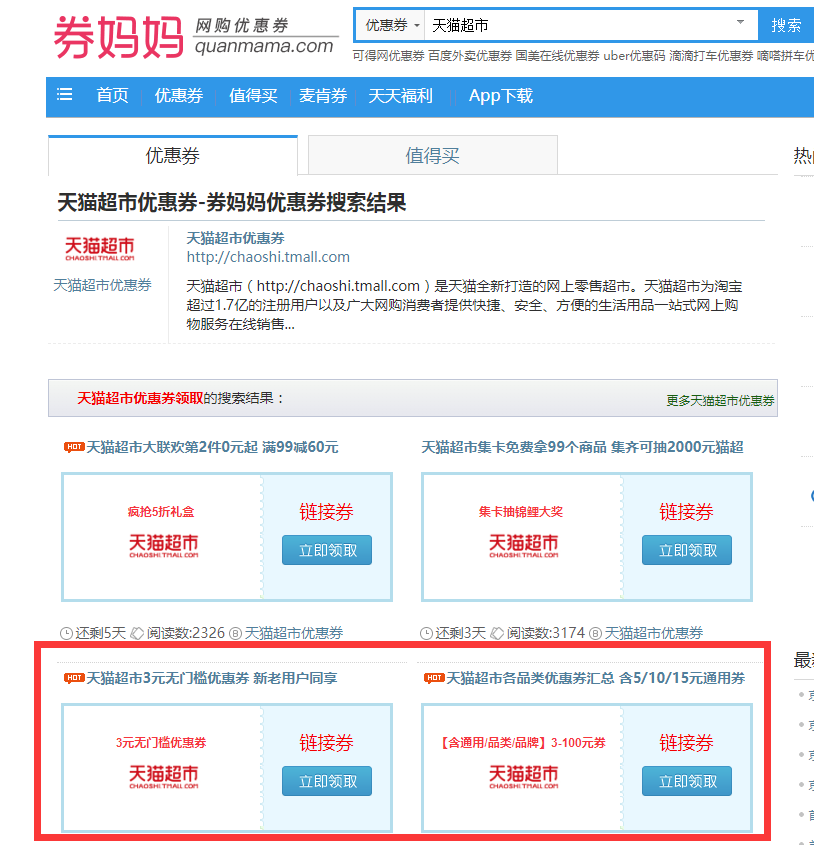814x845 pixels.
Task: Click the tag icon beside 阅读数:3174
Action: pos(497,633)
